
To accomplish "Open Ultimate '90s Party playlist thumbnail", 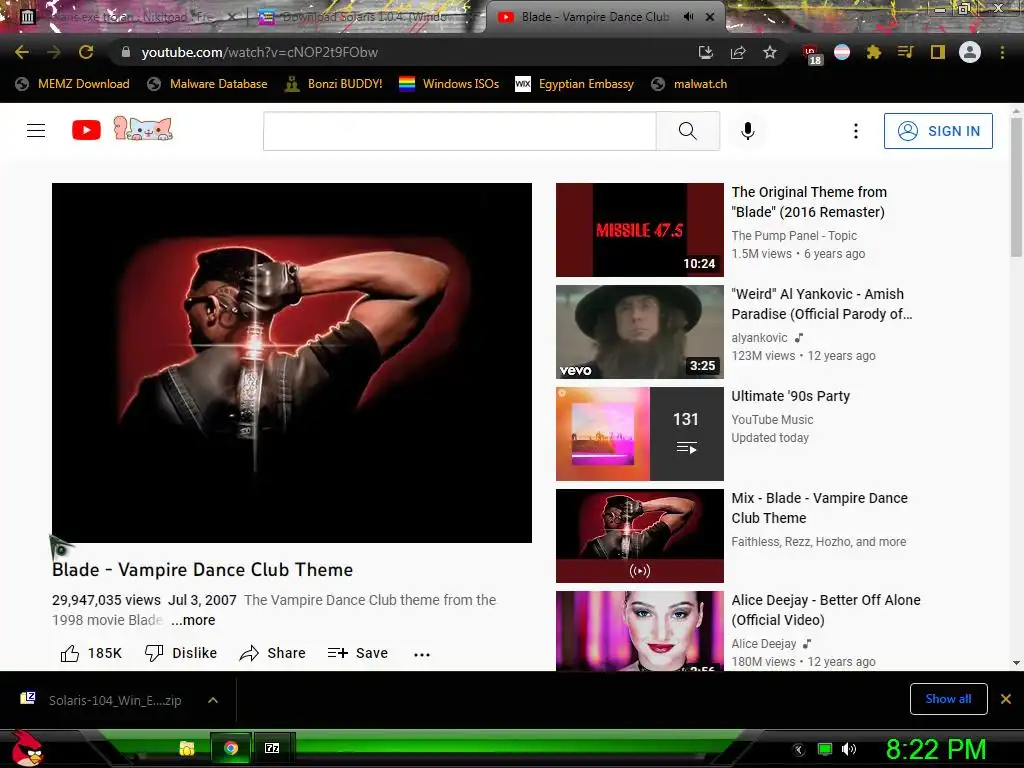I will coord(639,434).
